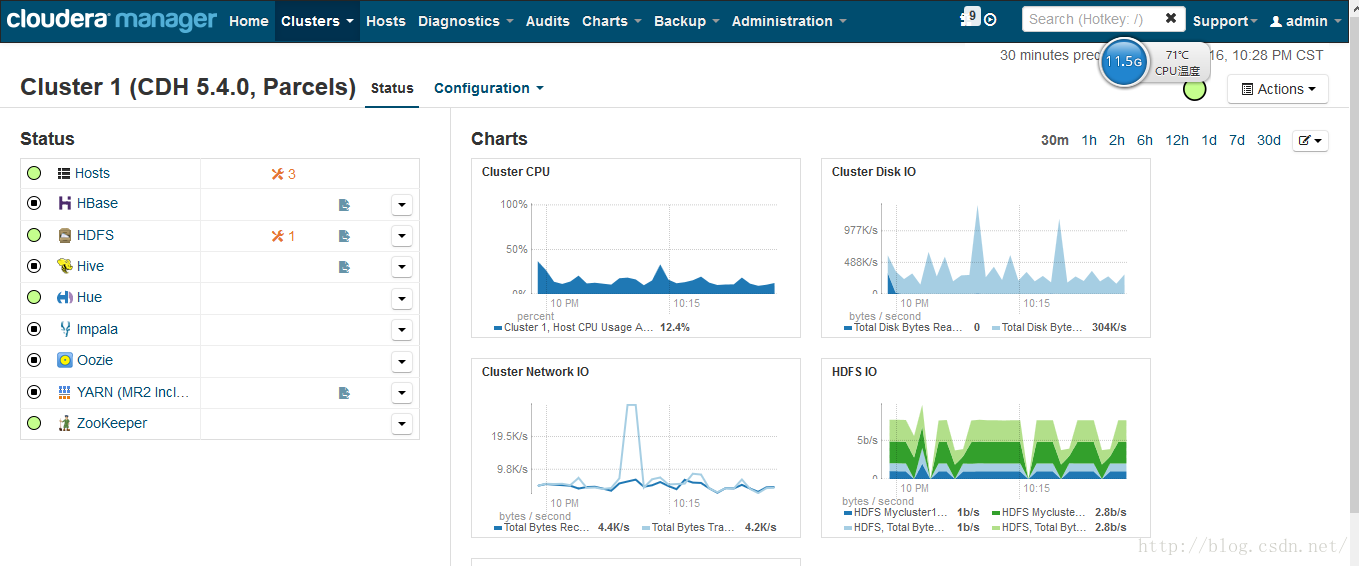Open the cluster Actions dropdown button
The height and width of the screenshot is (566, 1359).
coord(1278,89)
